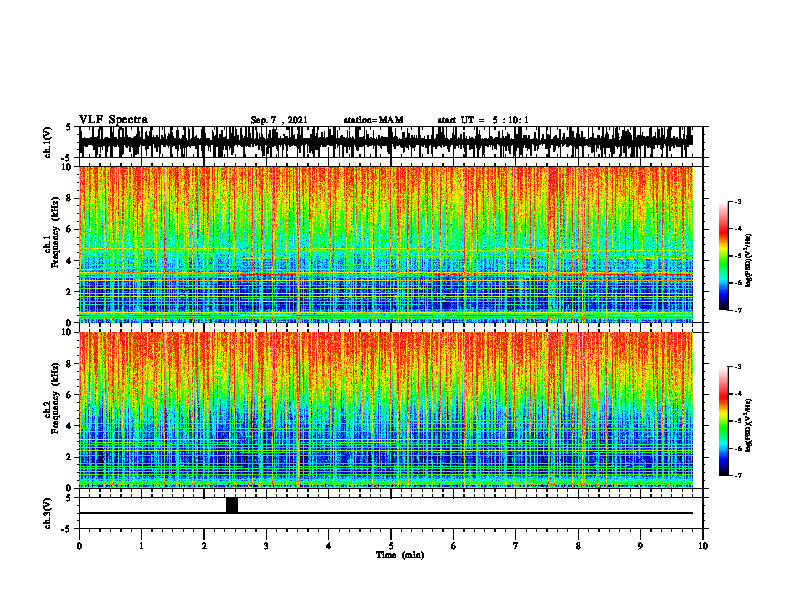Screen dimensions: 792x612
Task: Click the "-3" label on ch.1 color scale
Action: tap(737, 201)
